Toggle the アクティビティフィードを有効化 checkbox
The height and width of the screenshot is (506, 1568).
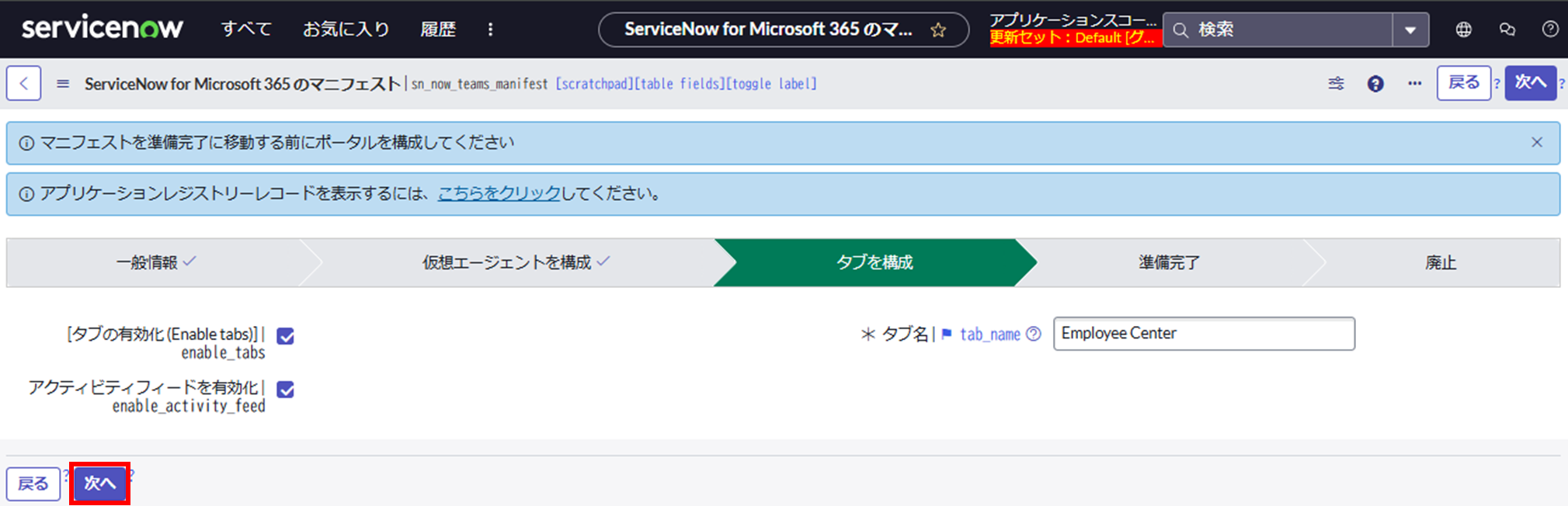coord(286,390)
